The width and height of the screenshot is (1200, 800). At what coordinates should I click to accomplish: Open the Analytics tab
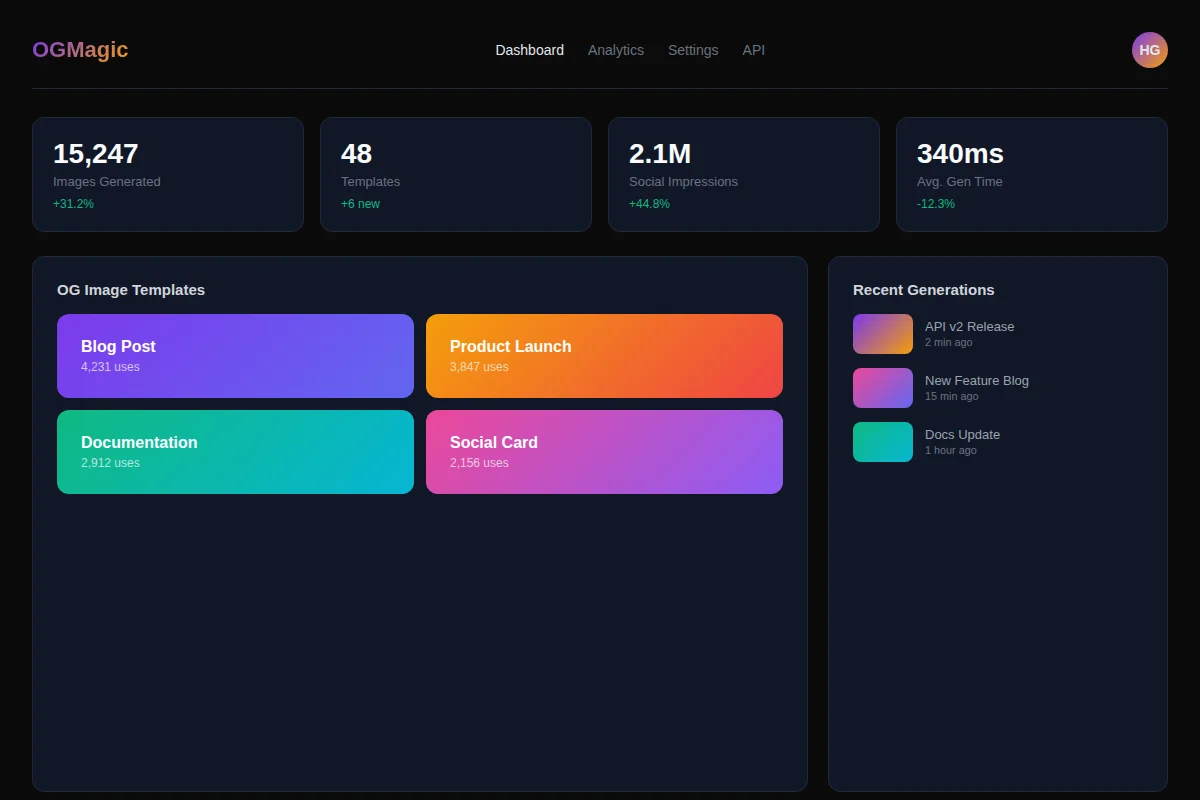click(x=615, y=50)
